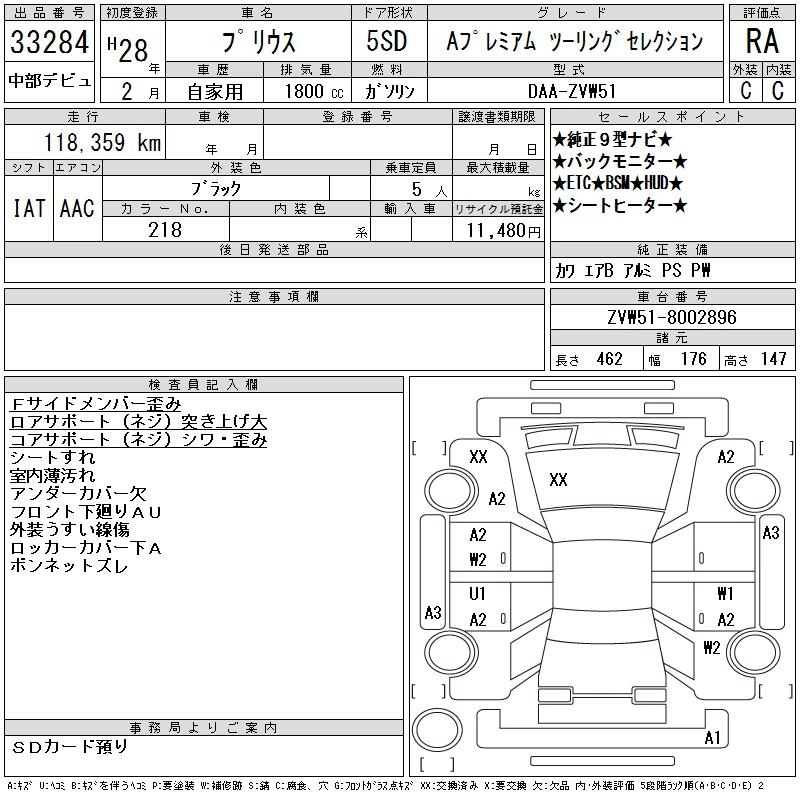Click the recycle deposit amount 11,480円

click(498, 231)
